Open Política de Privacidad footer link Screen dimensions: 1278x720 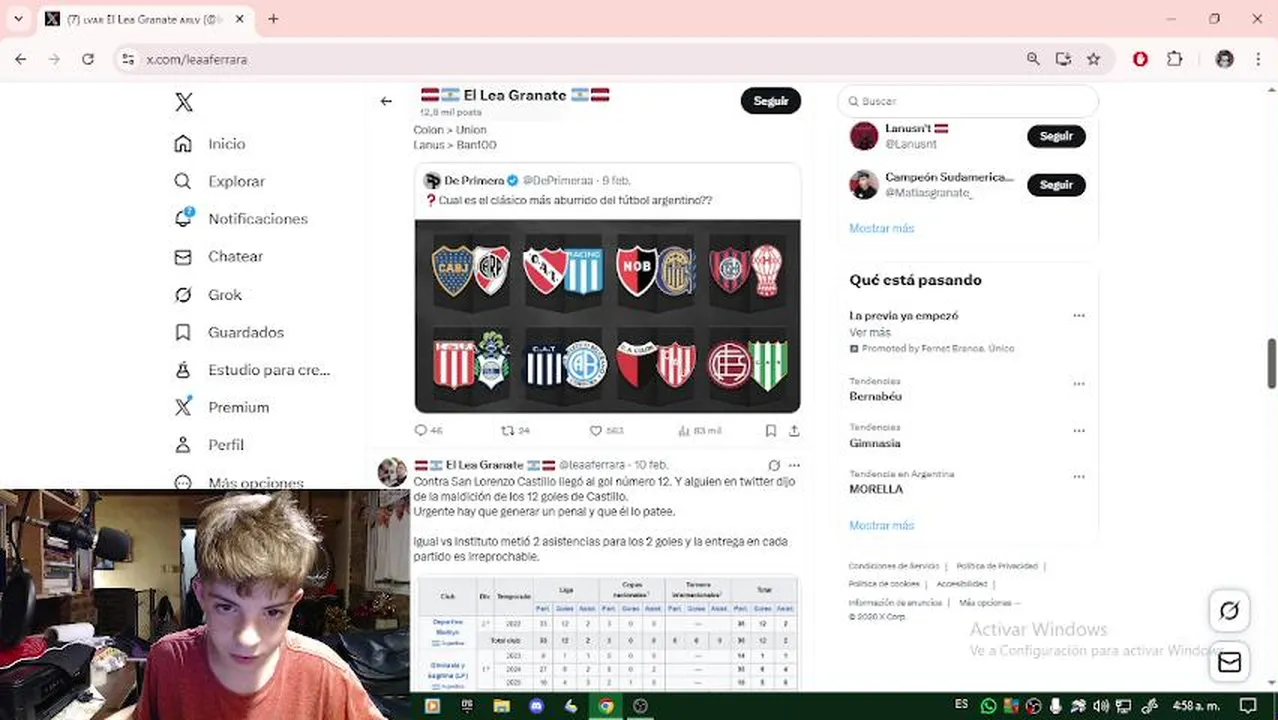[x=996, y=566]
